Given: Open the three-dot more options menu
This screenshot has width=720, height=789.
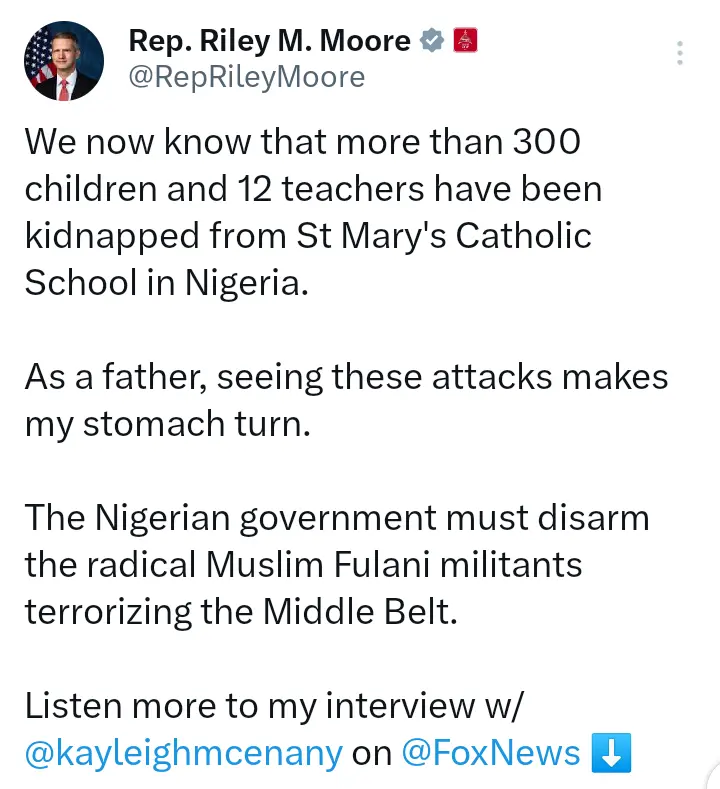Looking at the screenshot, I should coord(680,53).
